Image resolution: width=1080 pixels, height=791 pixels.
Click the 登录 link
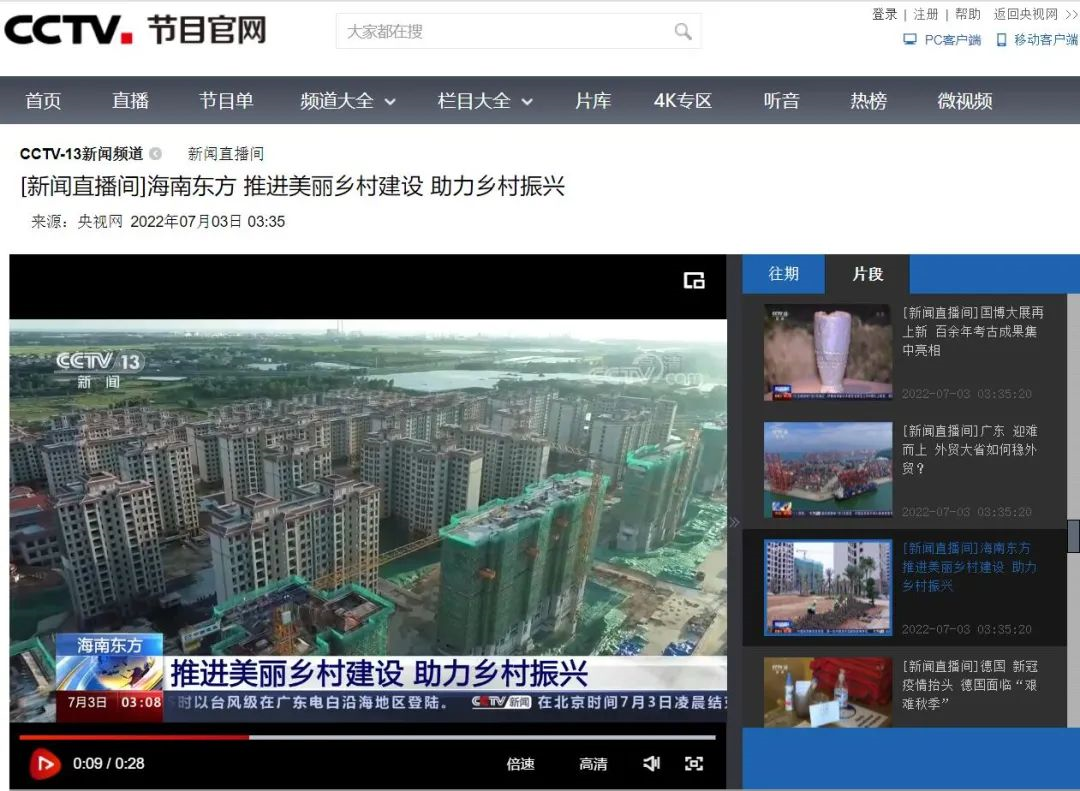pos(884,14)
